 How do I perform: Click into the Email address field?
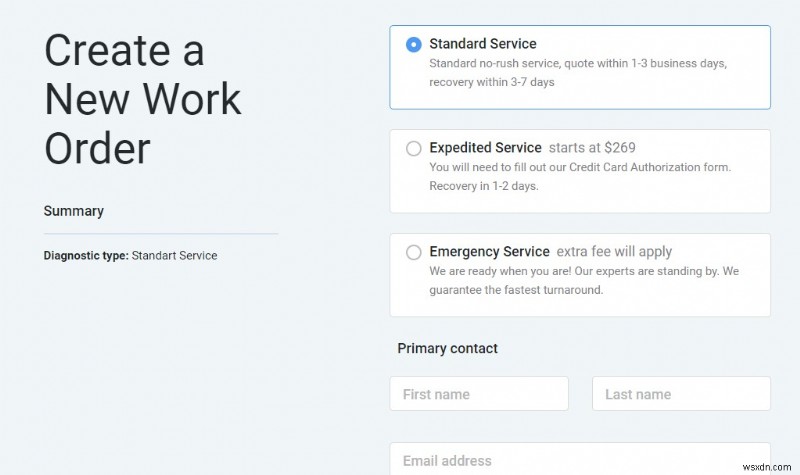tap(580, 460)
